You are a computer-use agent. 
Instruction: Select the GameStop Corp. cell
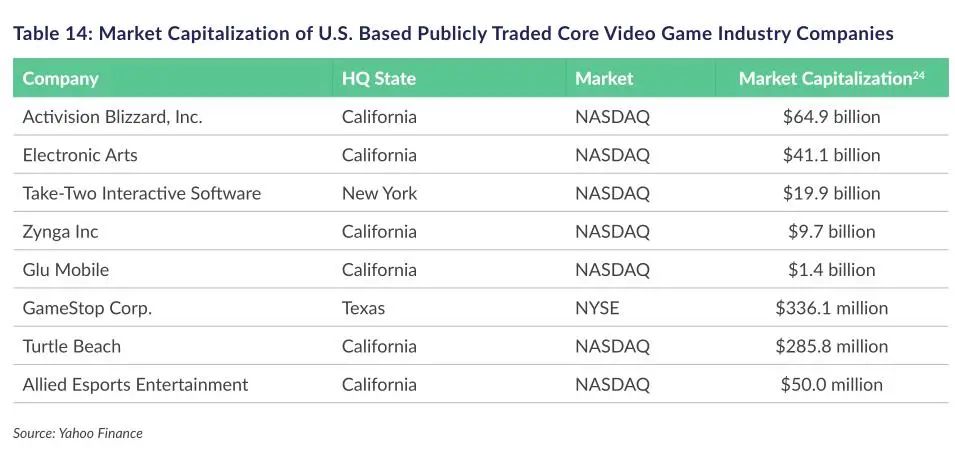(x=87, y=308)
